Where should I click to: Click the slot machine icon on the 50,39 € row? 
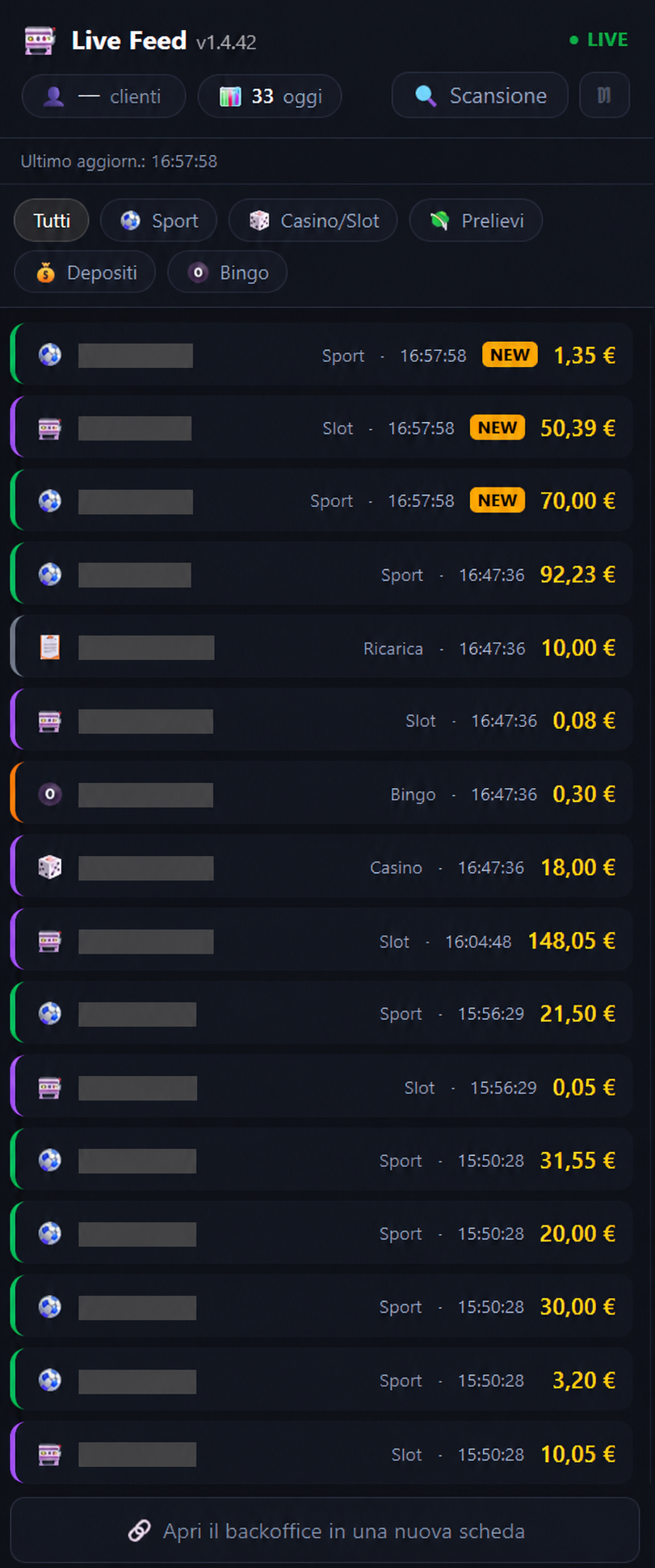tap(50, 428)
